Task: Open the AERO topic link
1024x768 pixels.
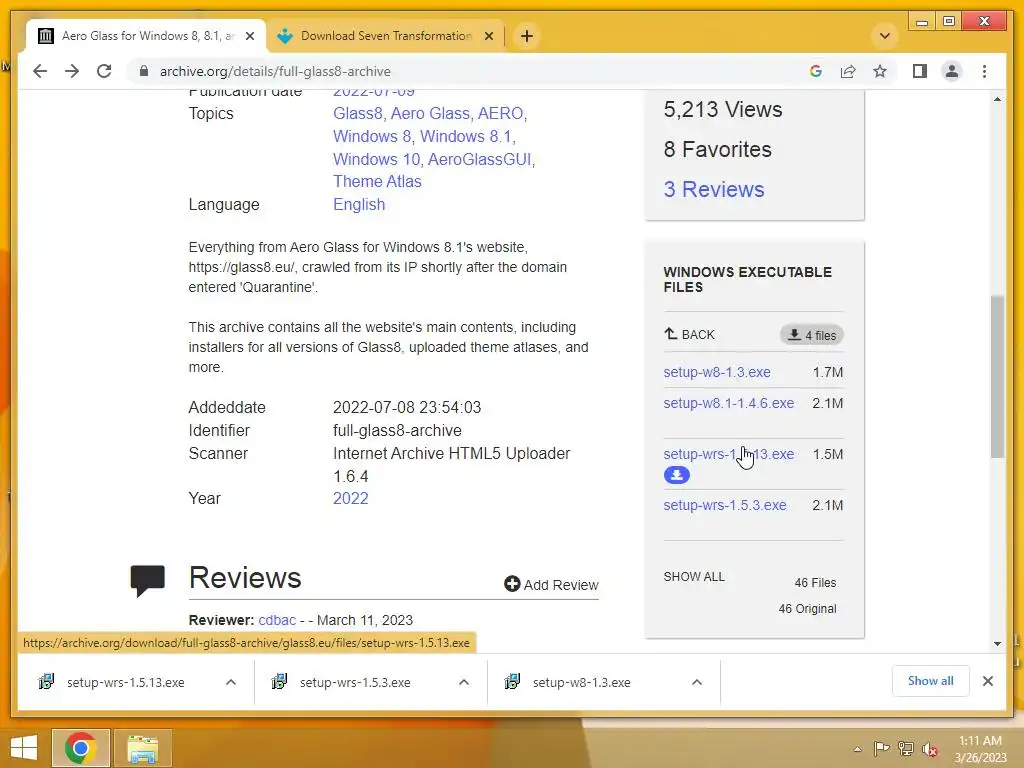Action: point(500,113)
